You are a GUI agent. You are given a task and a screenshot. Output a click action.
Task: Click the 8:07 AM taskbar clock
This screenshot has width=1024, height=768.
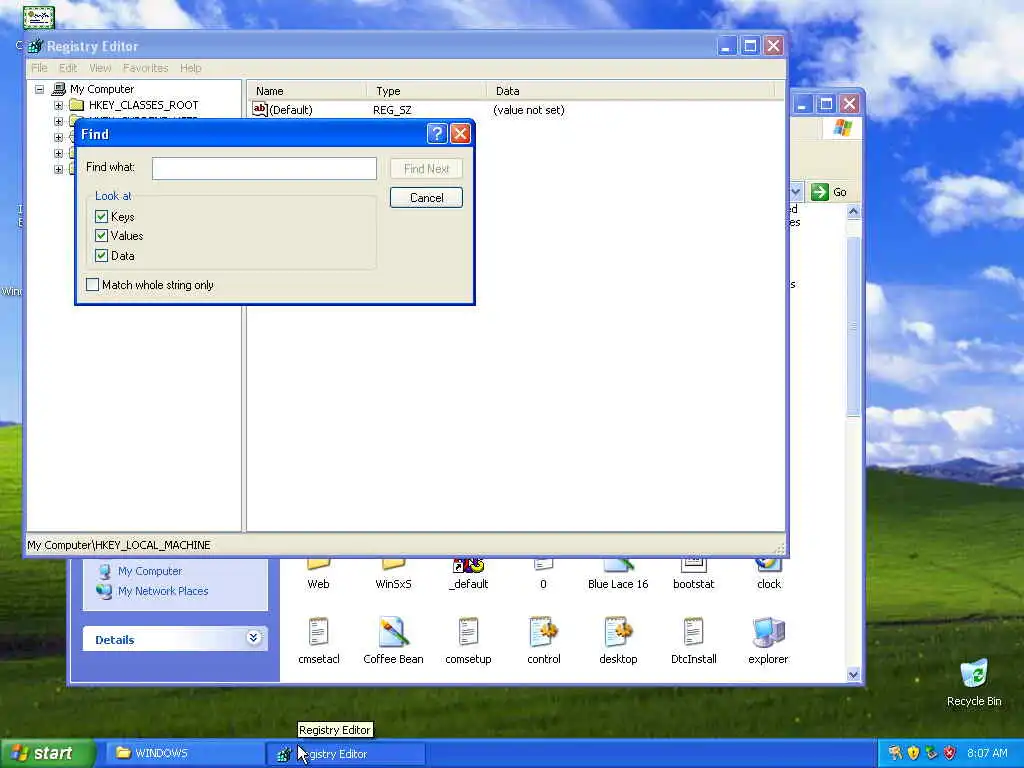(x=987, y=753)
